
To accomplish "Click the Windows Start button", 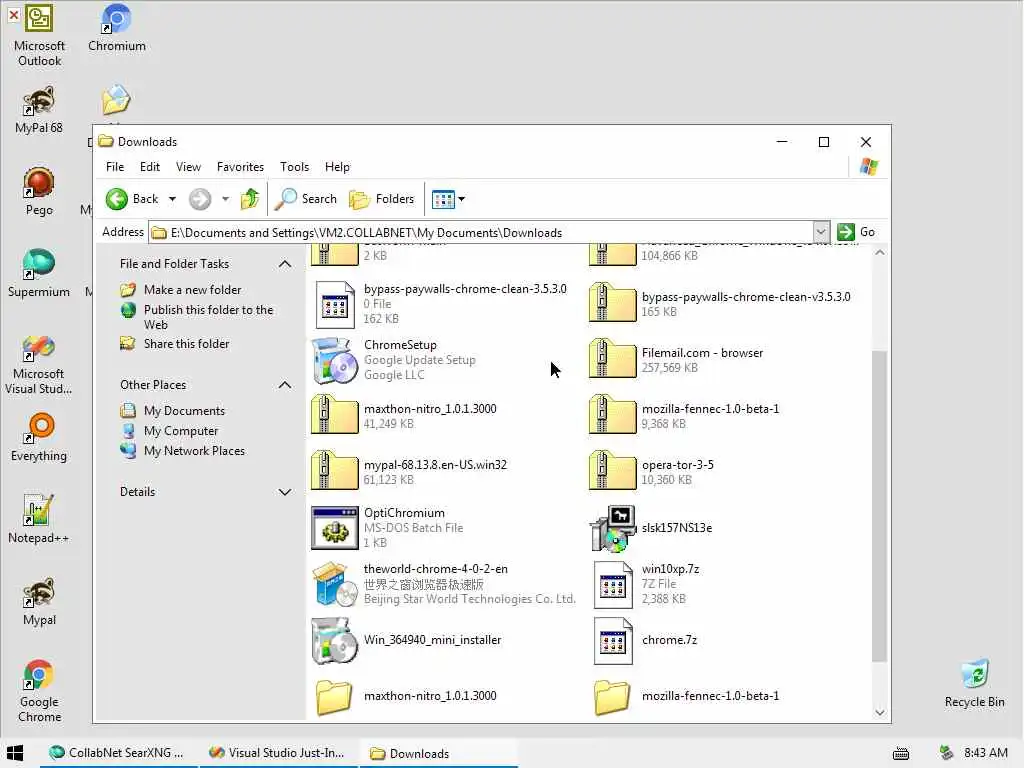I will (15, 753).
